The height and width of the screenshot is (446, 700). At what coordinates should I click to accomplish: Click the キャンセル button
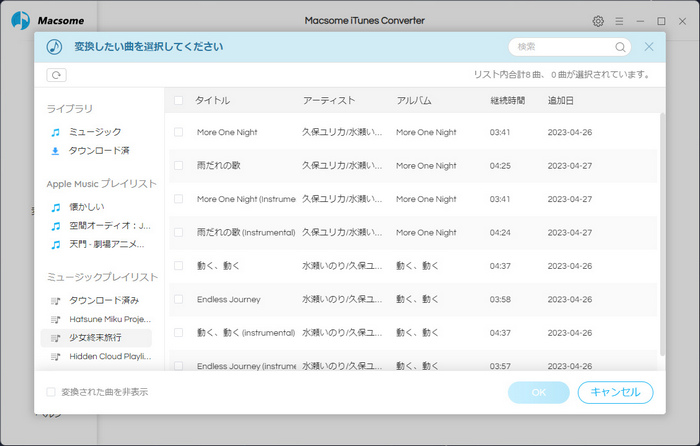[615, 392]
